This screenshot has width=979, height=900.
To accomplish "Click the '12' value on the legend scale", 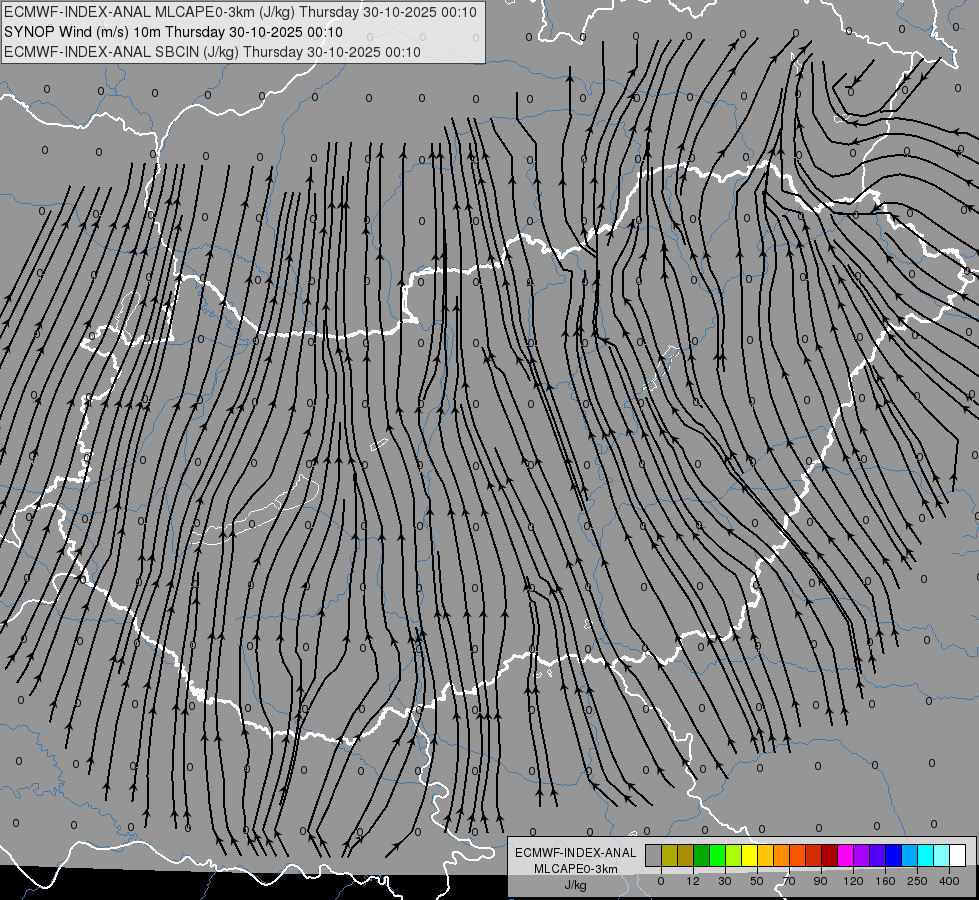I will [x=693, y=881].
